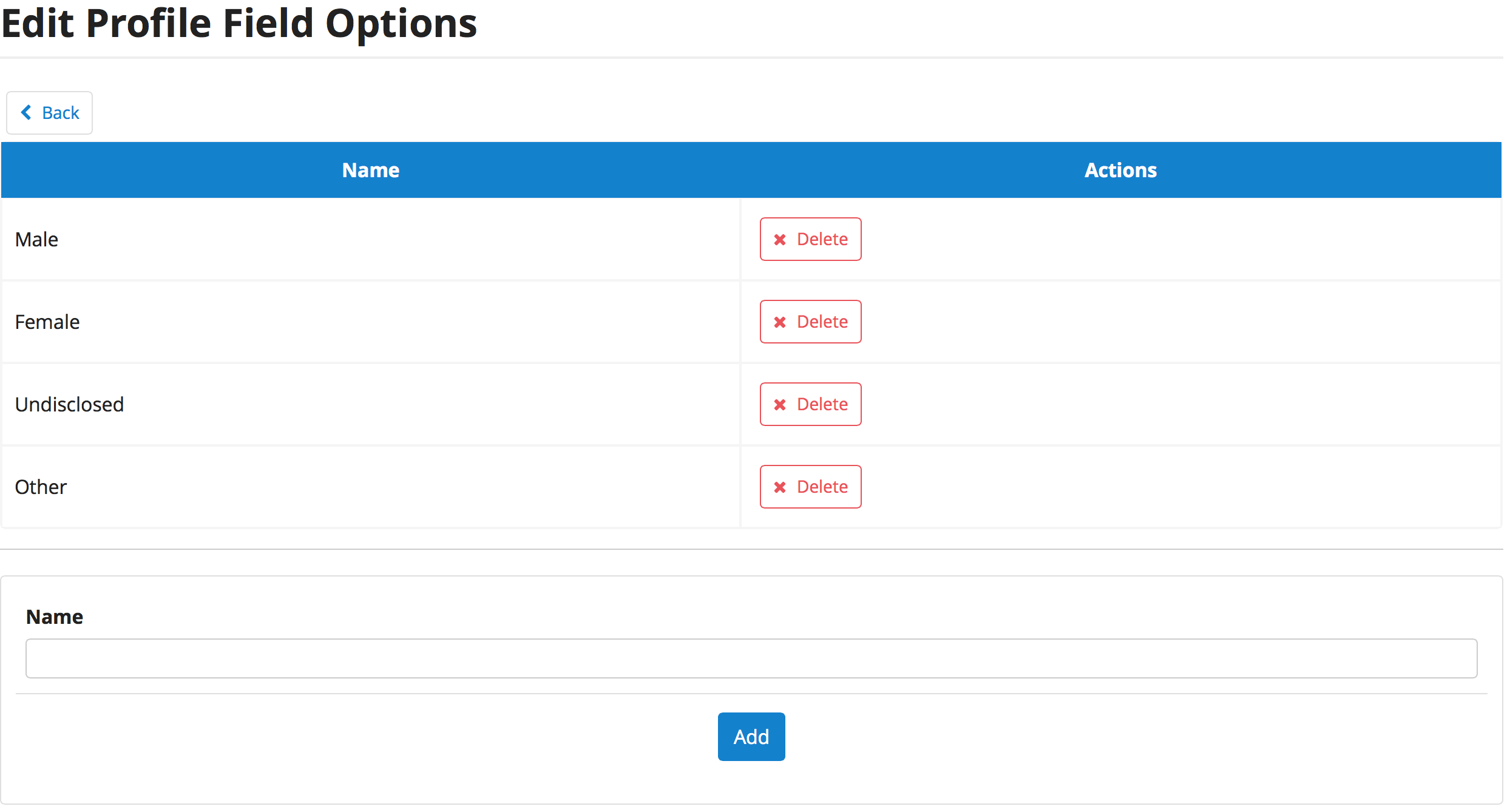Click the Edit Profile Field Options heading
The image size is (1510, 812).
point(239,24)
